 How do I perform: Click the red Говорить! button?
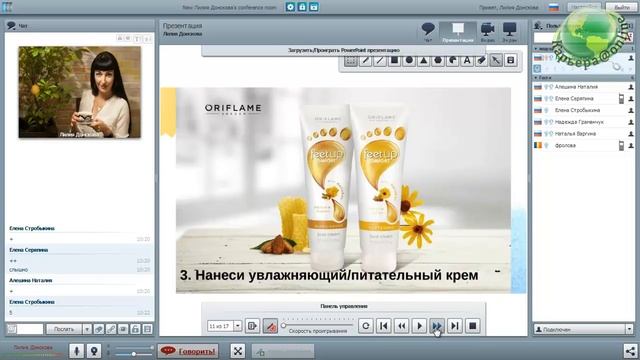click(x=188, y=351)
